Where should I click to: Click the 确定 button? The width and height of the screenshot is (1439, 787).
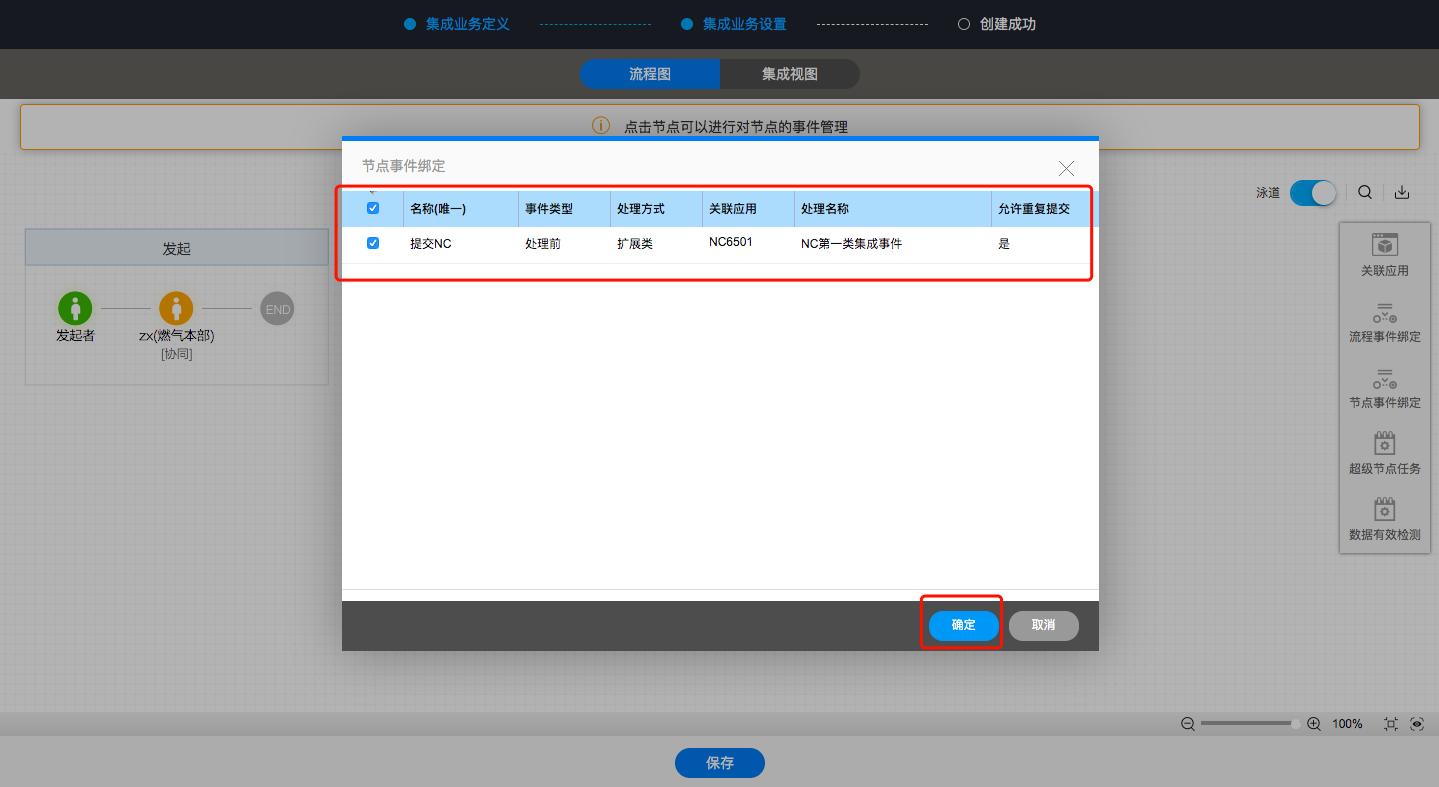[x=963, y=625]
